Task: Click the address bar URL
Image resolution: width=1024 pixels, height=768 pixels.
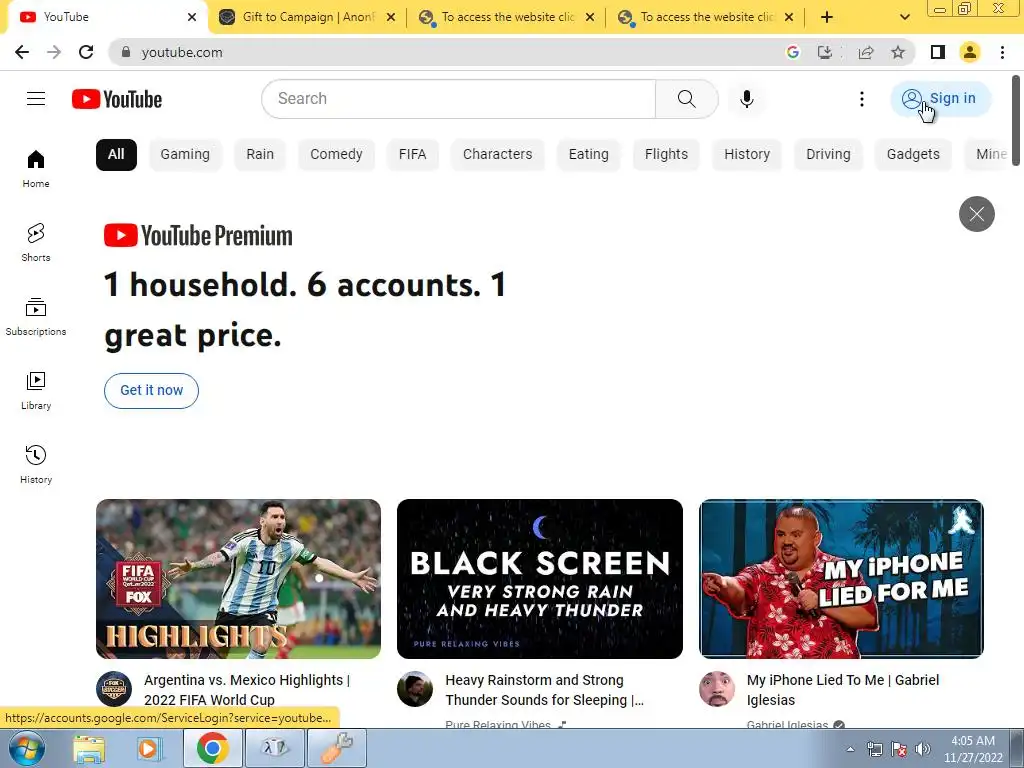Action: [182, 52]
